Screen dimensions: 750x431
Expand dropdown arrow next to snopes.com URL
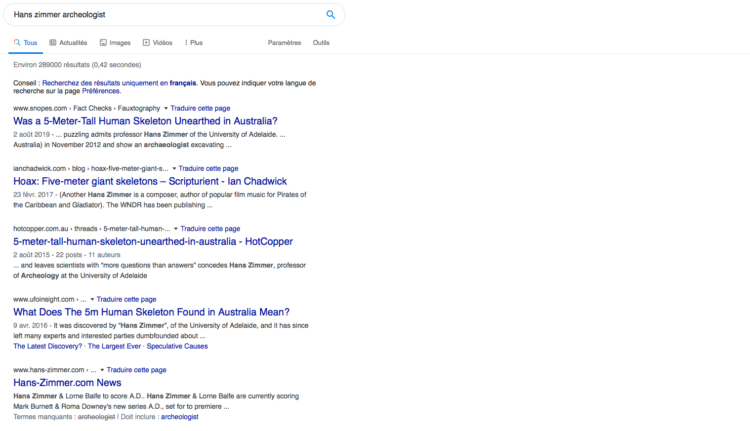[165, 109]
